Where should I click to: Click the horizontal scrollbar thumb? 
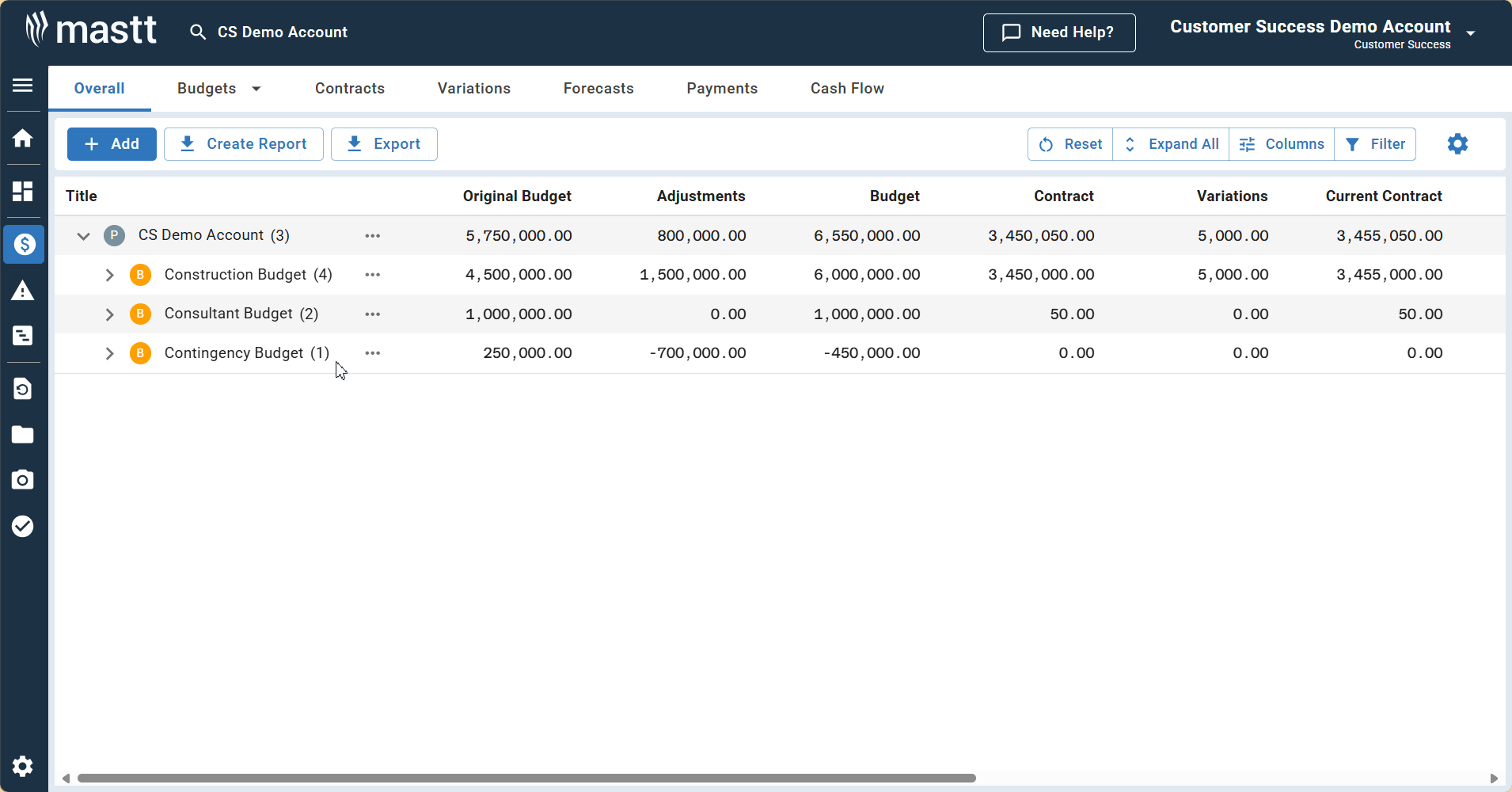click(526, 779)
